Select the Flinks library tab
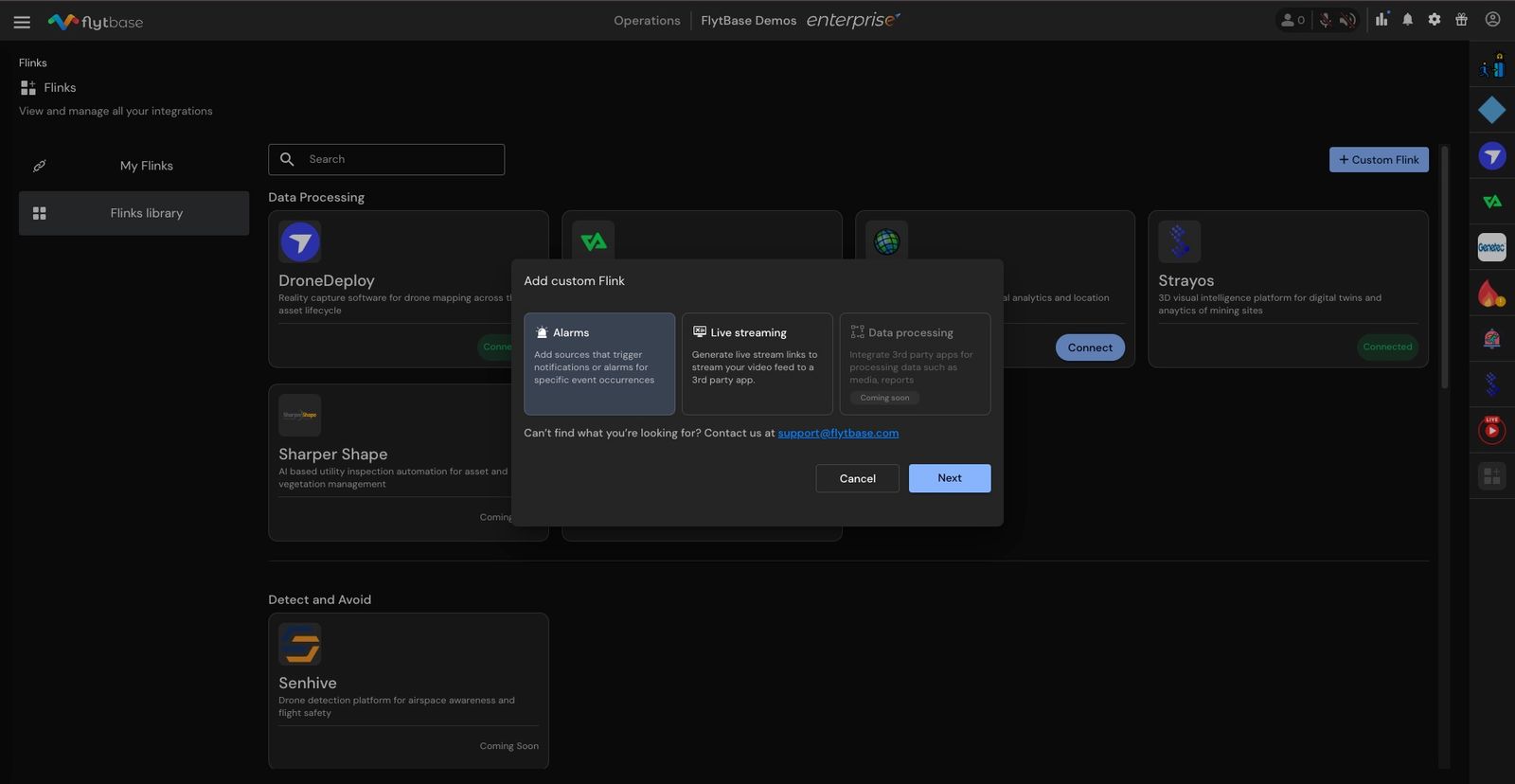 pyautogui.click(x=134, y=213)
